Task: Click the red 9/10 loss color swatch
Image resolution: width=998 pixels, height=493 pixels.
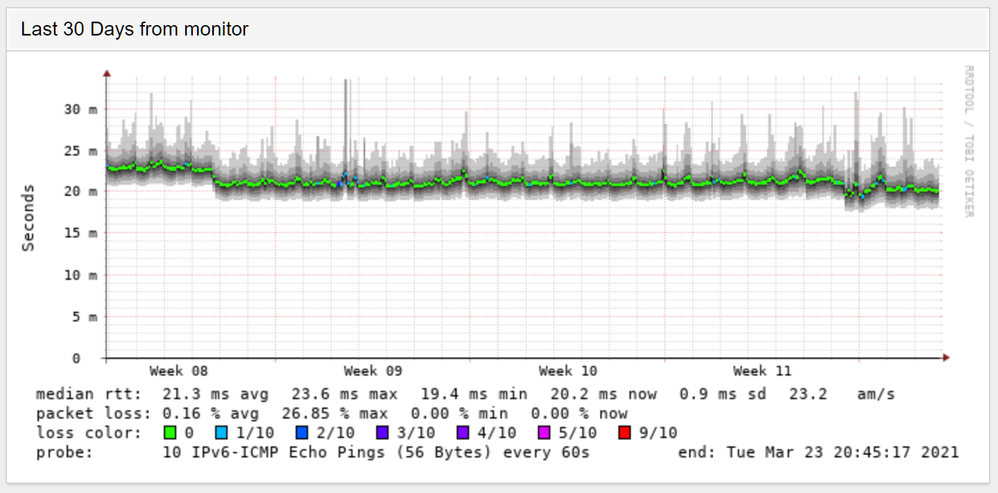Action: [x=625, y=433]
